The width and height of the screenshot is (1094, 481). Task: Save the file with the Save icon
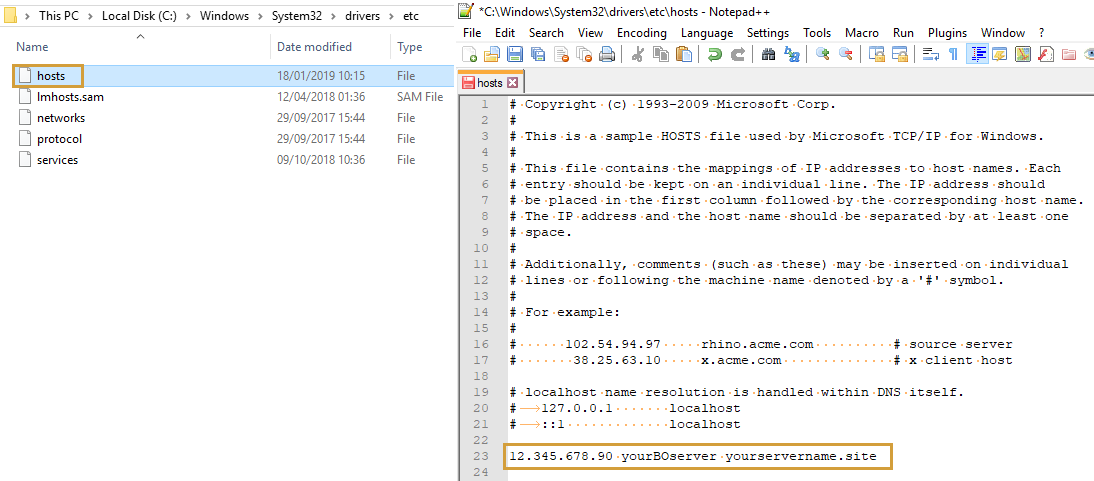[x=515, y=55]
